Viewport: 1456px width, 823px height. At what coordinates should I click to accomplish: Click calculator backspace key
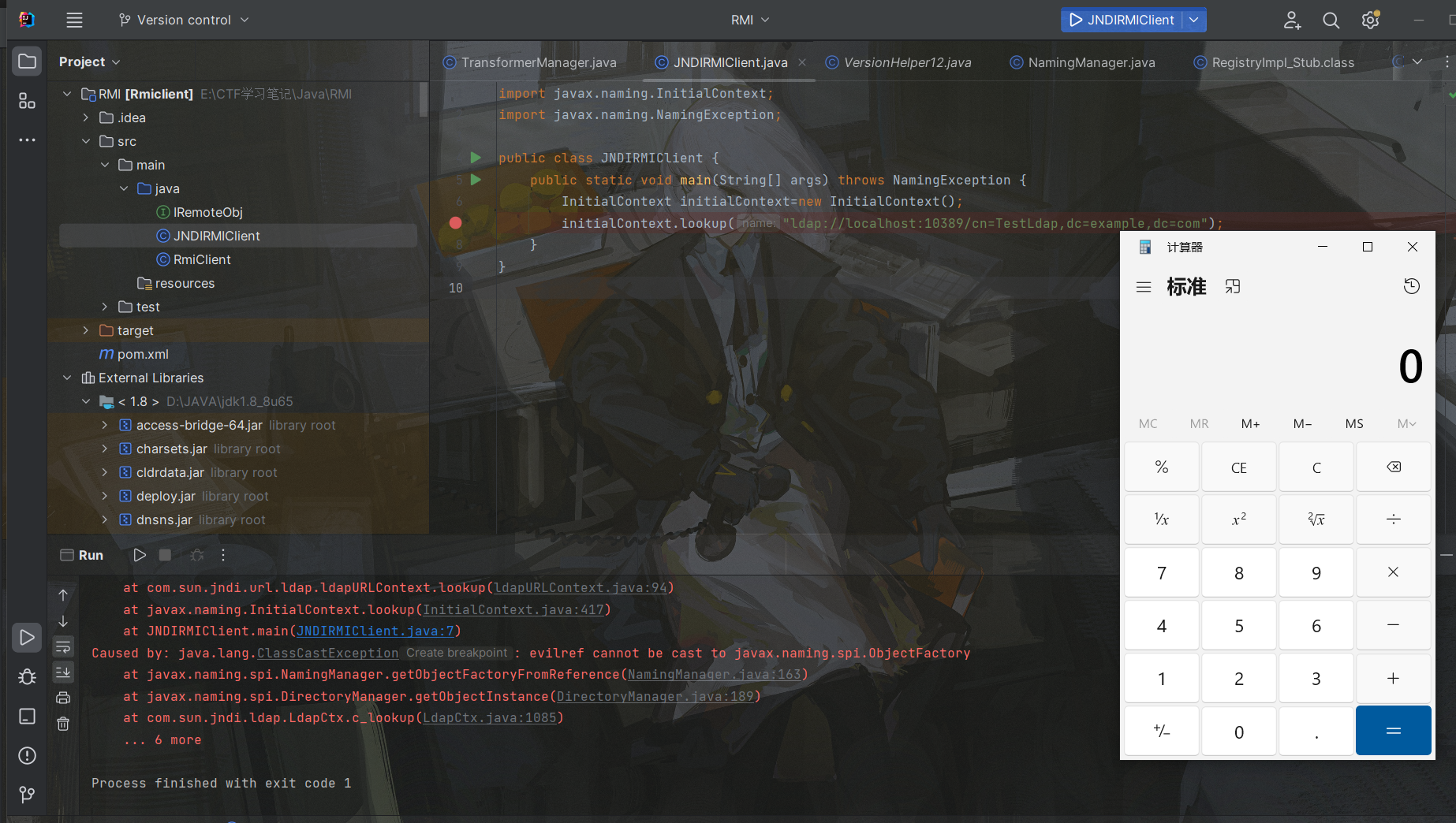click(x=1394, y=467)
